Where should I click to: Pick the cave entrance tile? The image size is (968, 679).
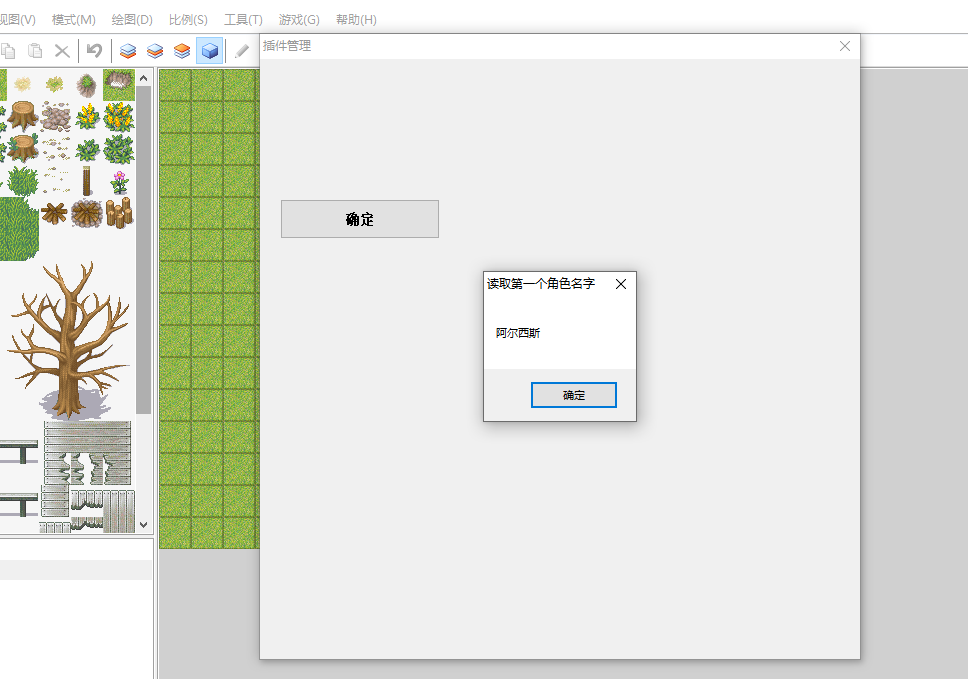[119, 85]
